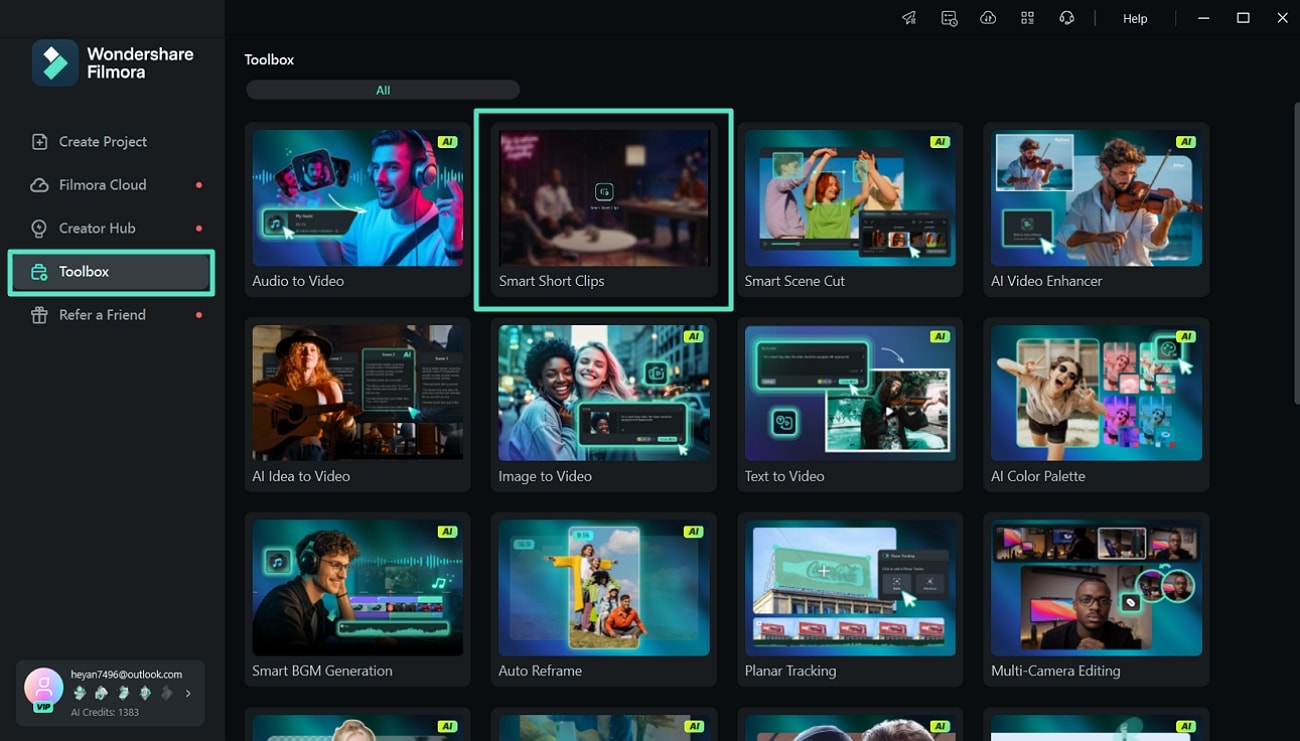
Task: Click the AI badge on Auto Reframe
Action: point(693,532)
